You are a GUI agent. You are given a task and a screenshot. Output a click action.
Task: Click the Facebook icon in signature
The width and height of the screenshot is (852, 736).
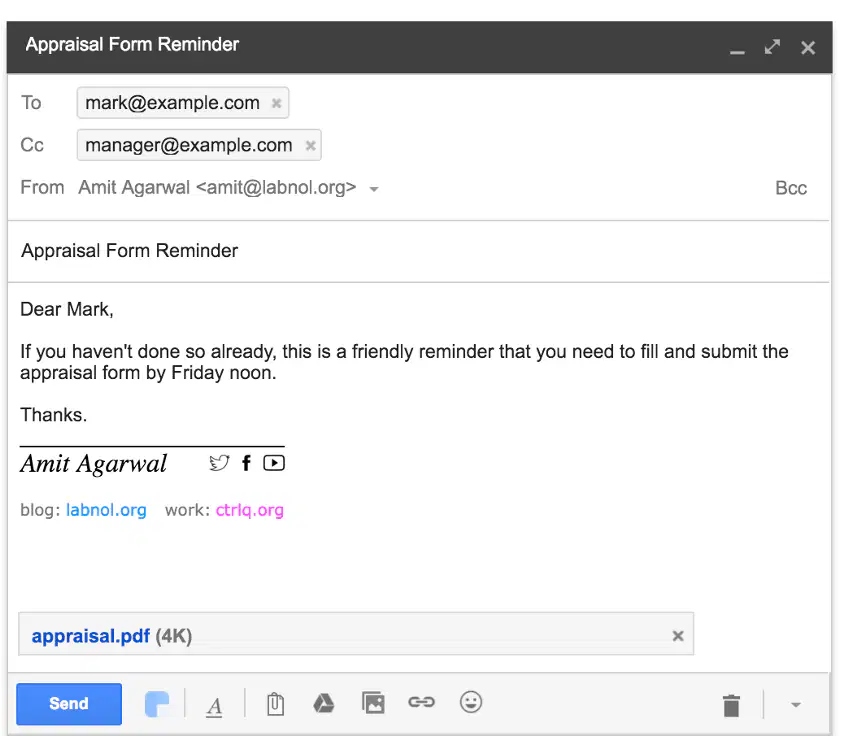tap(247, 463)
